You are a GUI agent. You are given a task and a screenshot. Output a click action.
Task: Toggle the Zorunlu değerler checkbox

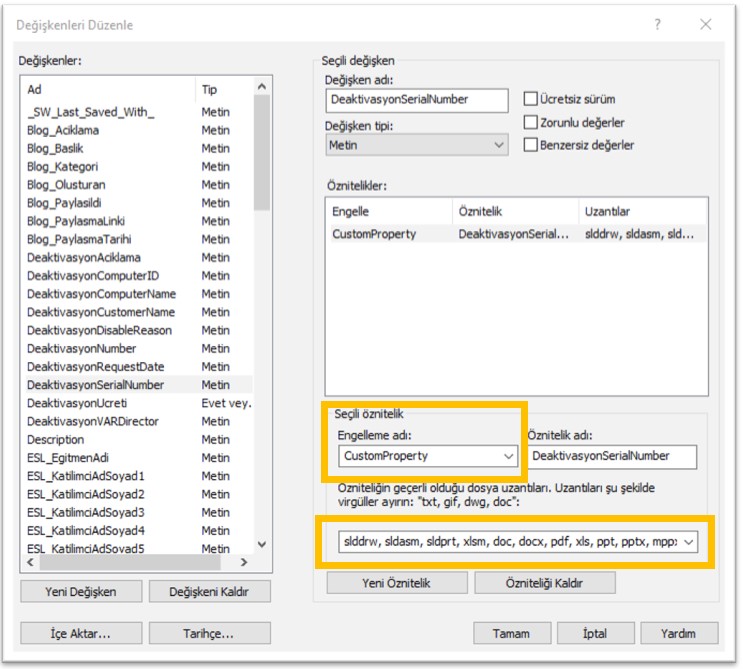(x=531, y=122)
